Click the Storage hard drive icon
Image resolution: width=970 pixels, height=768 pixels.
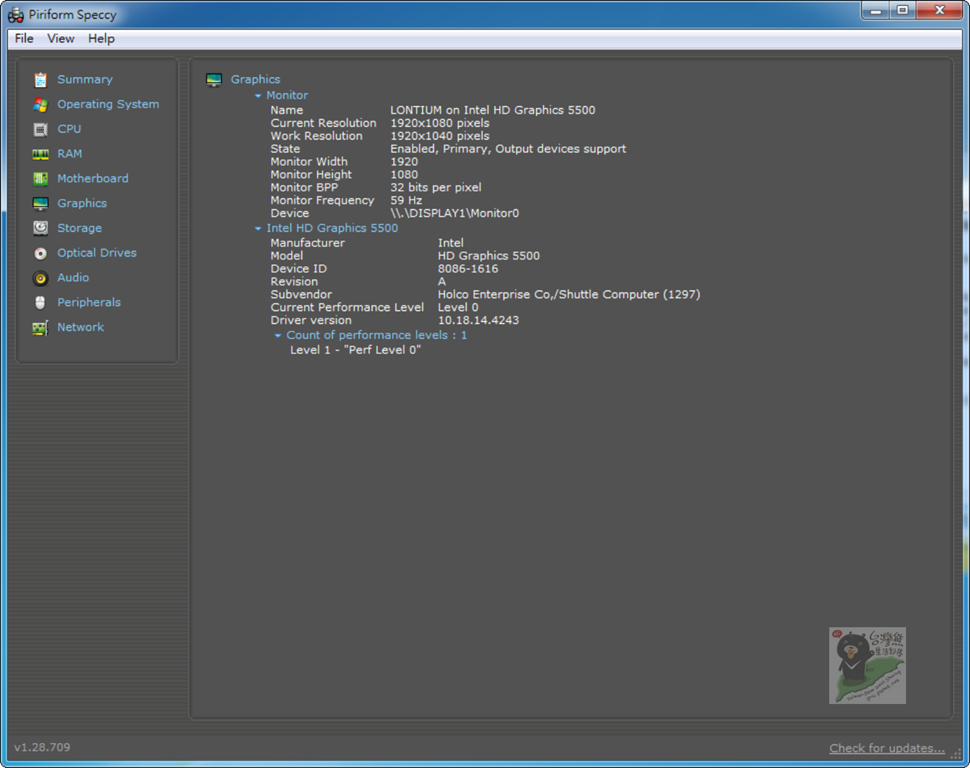click(40, 228)
